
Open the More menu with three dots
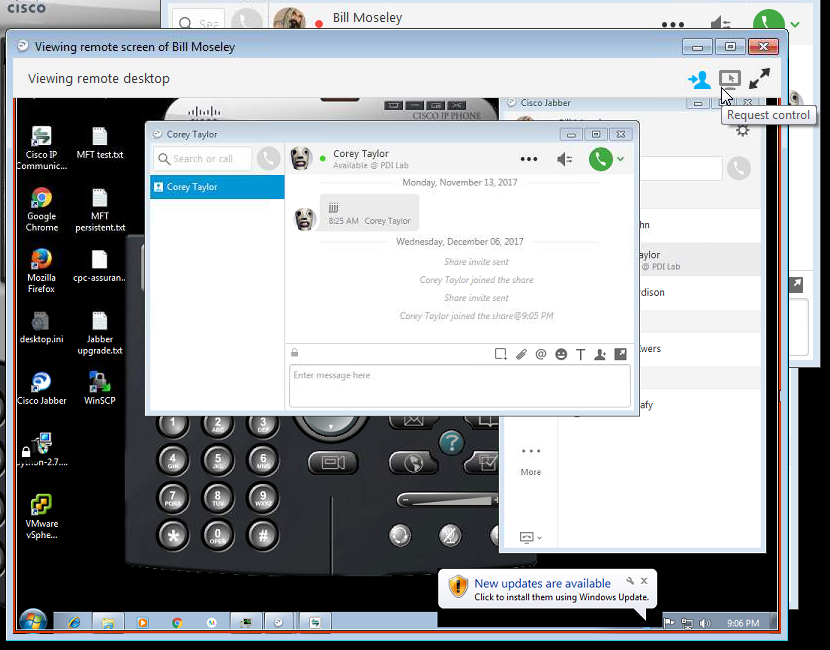click(x=528, y=157)
